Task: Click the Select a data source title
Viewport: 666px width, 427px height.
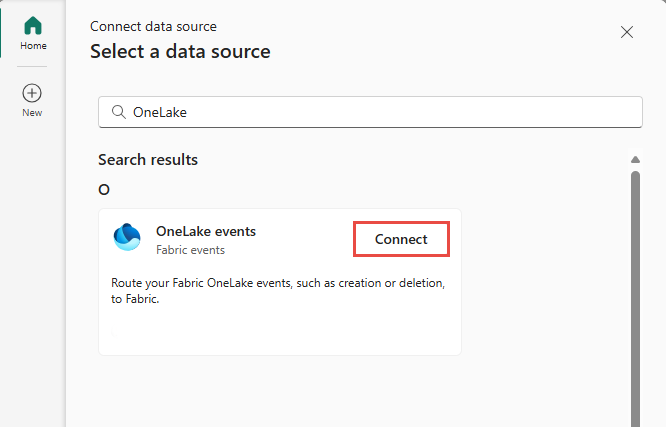Action: [x=180, y=51]
